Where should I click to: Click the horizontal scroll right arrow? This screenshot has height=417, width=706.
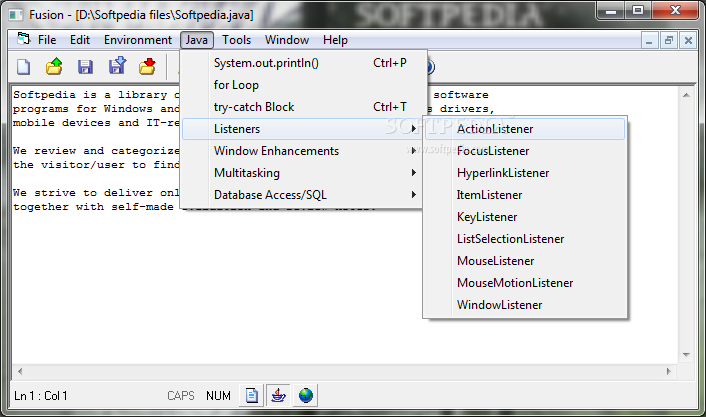click(669, 372)
